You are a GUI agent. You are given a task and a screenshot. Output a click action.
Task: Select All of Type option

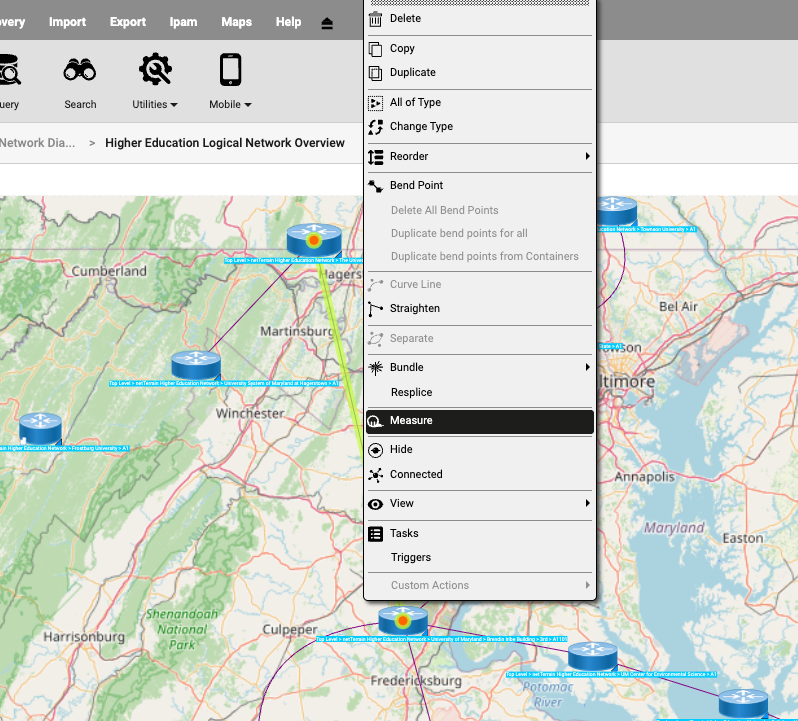415,102
